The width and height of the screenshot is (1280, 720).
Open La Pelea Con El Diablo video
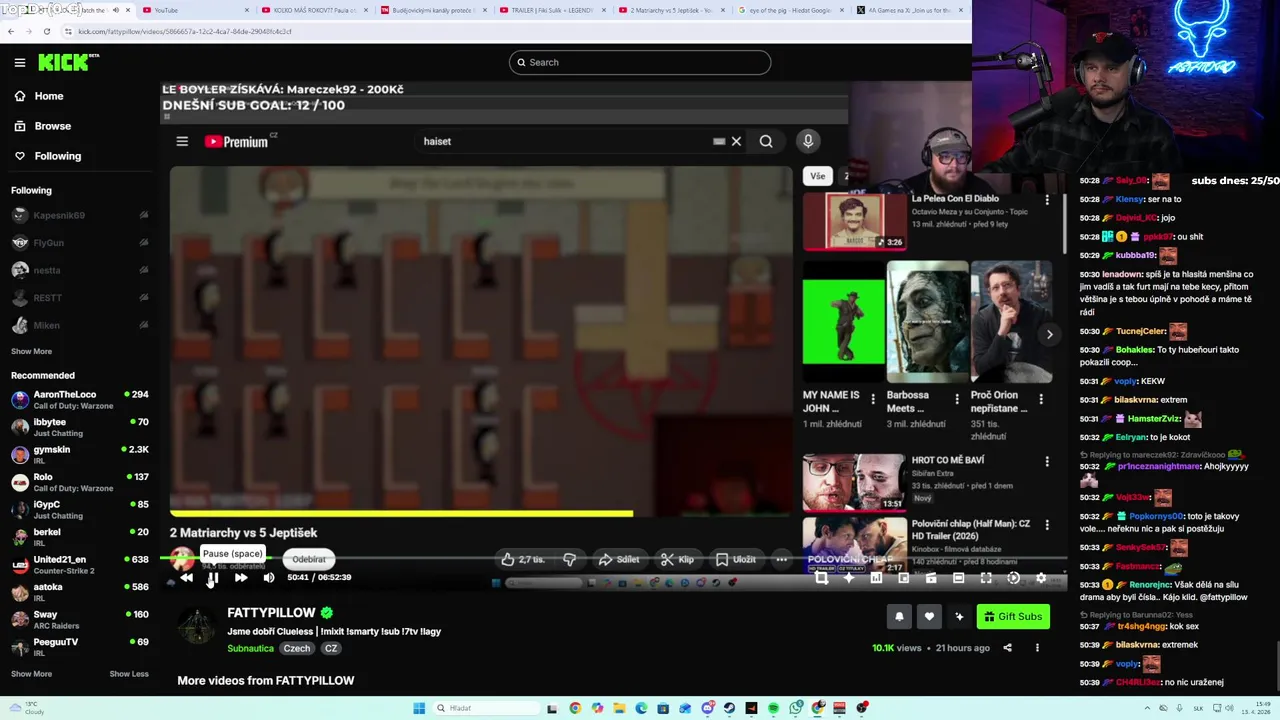[855, 221]
